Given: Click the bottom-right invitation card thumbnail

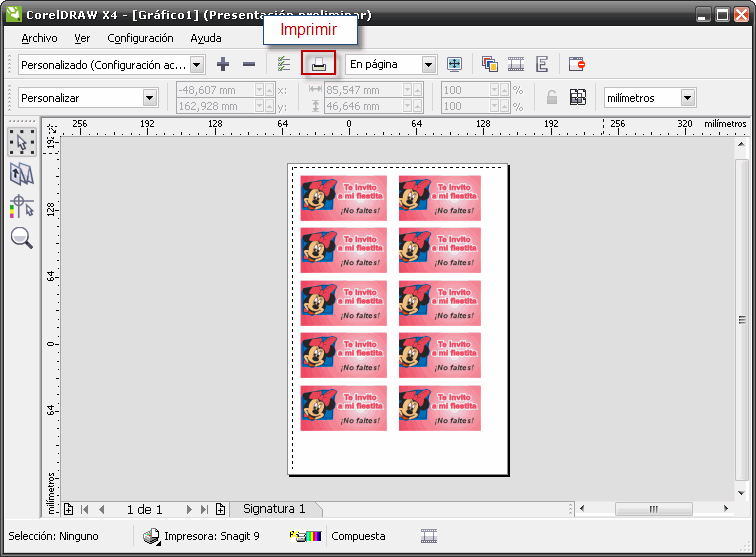Looking at the screenshot, I should 440,408.
